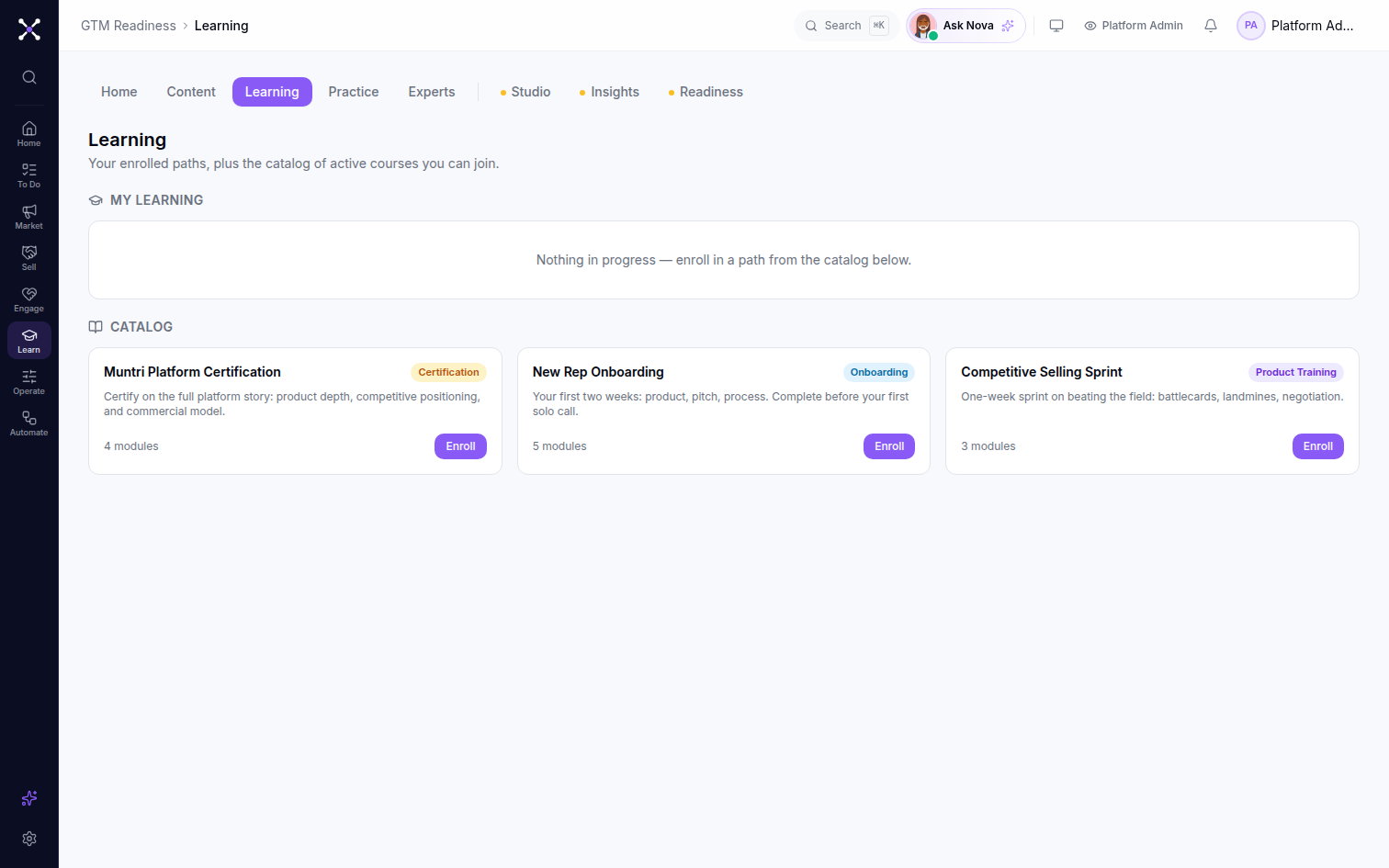This screenshot has width=1389, height=868.
Task: Open the Market sidebar section
Action: 29,217
